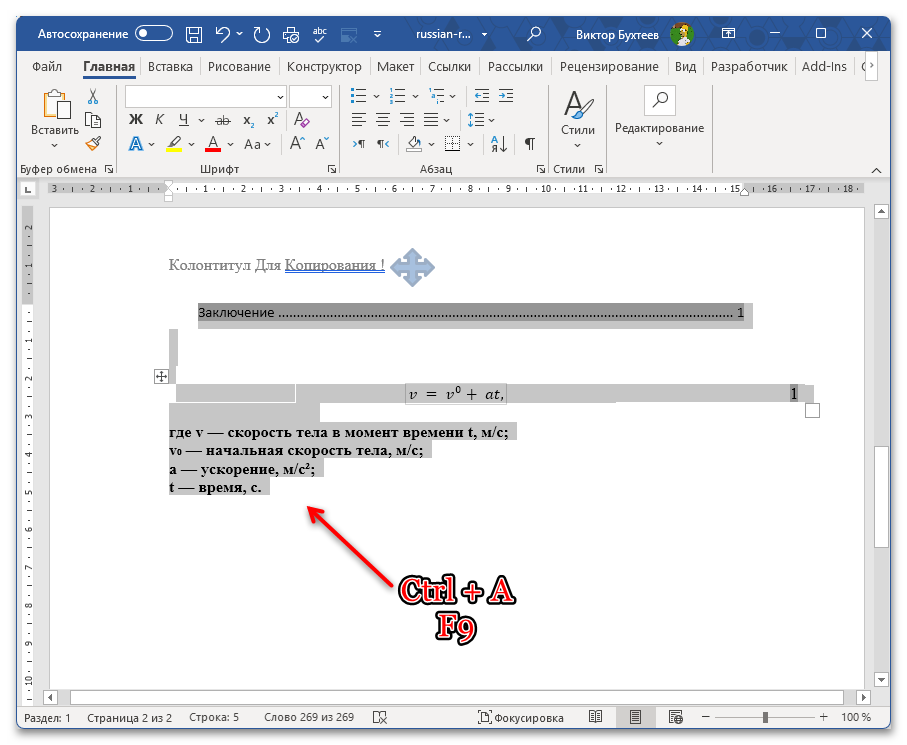
Task: Clear all formatting icon
Action: tap(301, 120)
